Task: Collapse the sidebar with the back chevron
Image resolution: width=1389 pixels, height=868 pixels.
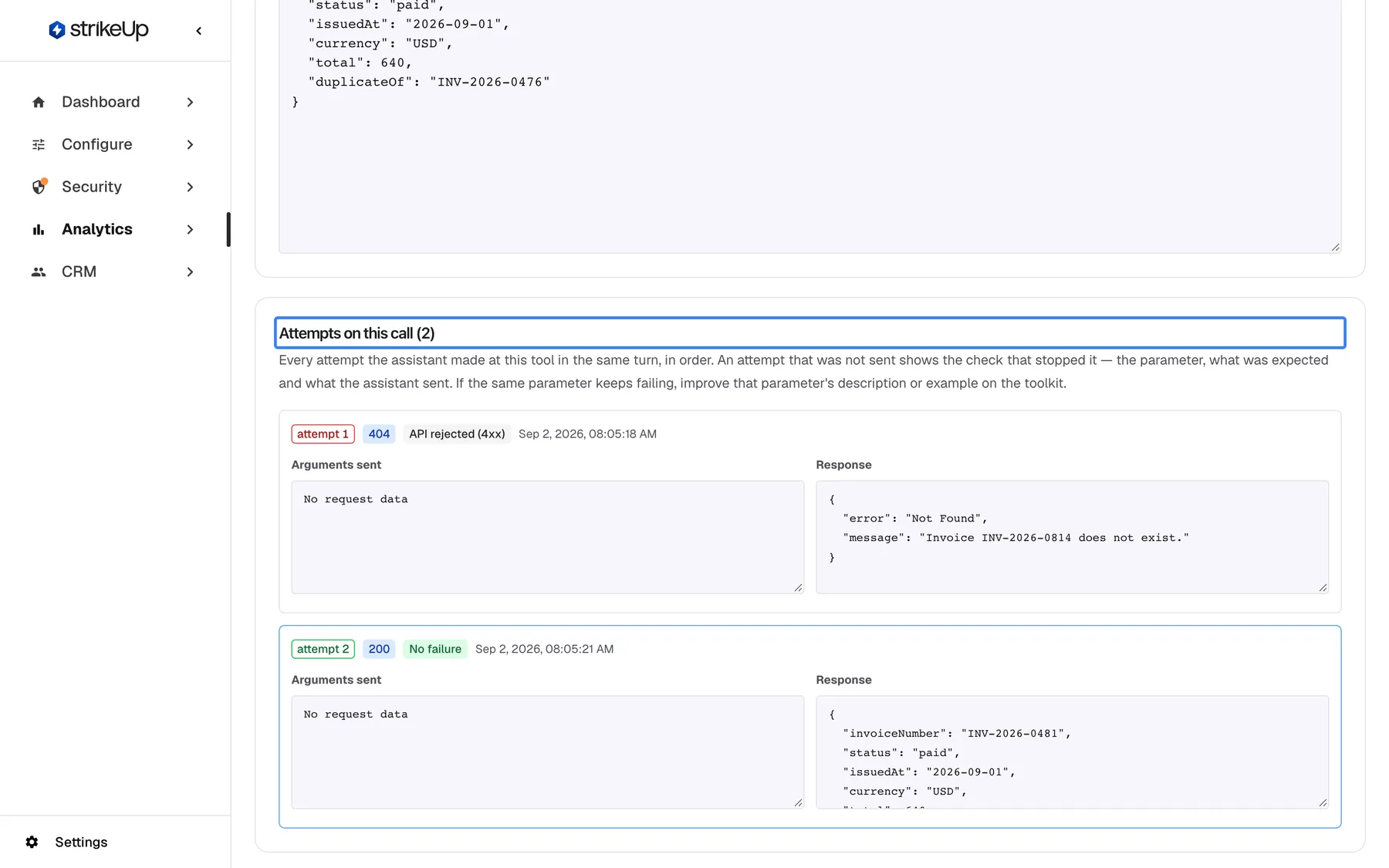Action: [x=199, y=31]
